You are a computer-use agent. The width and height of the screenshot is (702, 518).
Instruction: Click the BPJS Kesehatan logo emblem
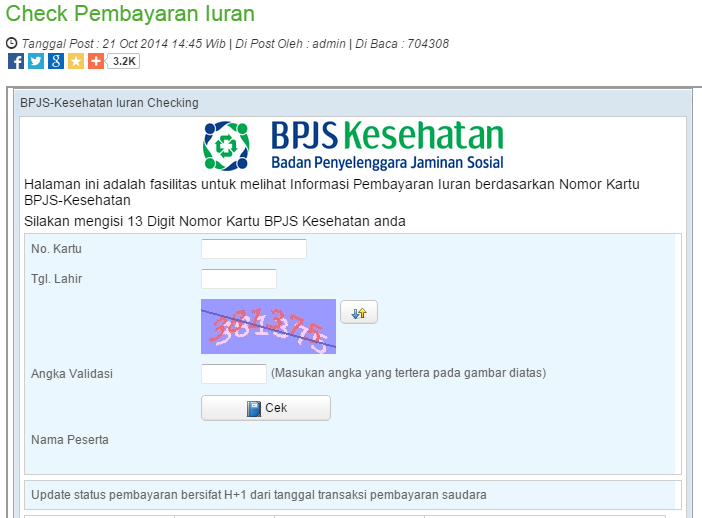click(226, 146)
